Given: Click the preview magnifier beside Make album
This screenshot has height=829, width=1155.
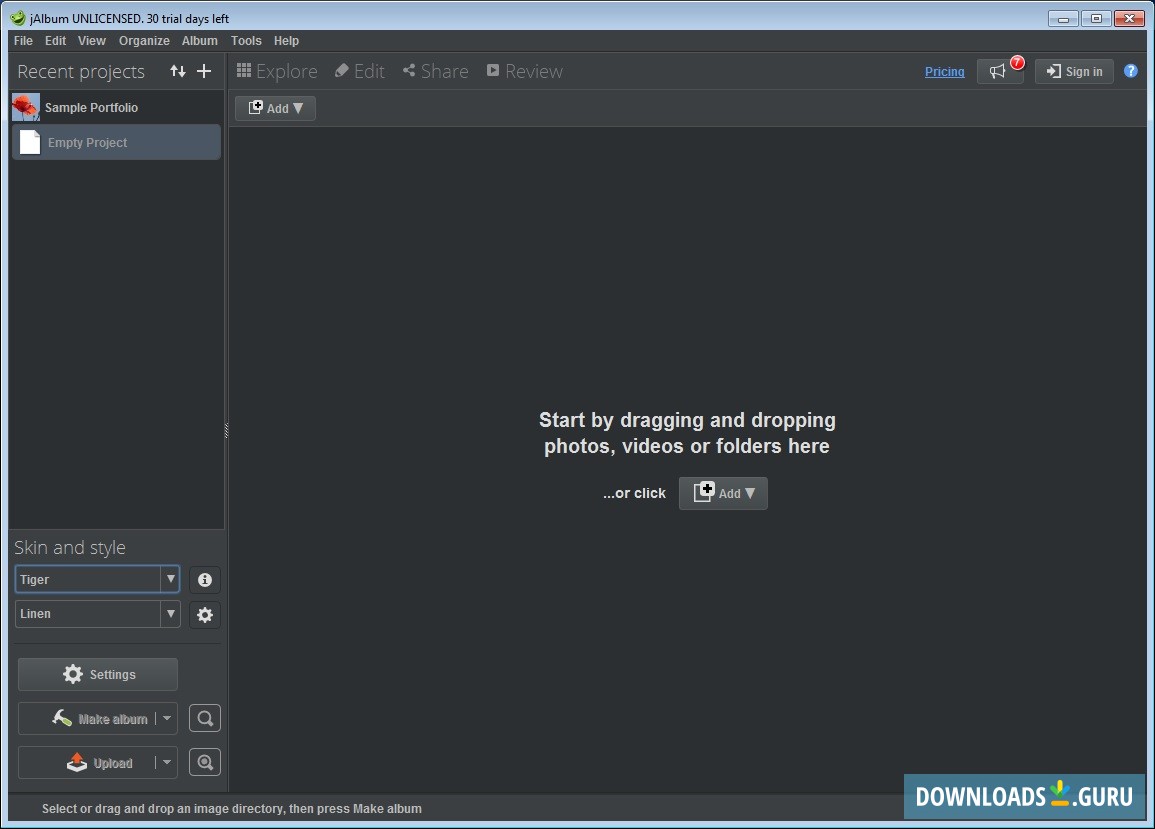Looking at the screenshot, I should [205, 718].
